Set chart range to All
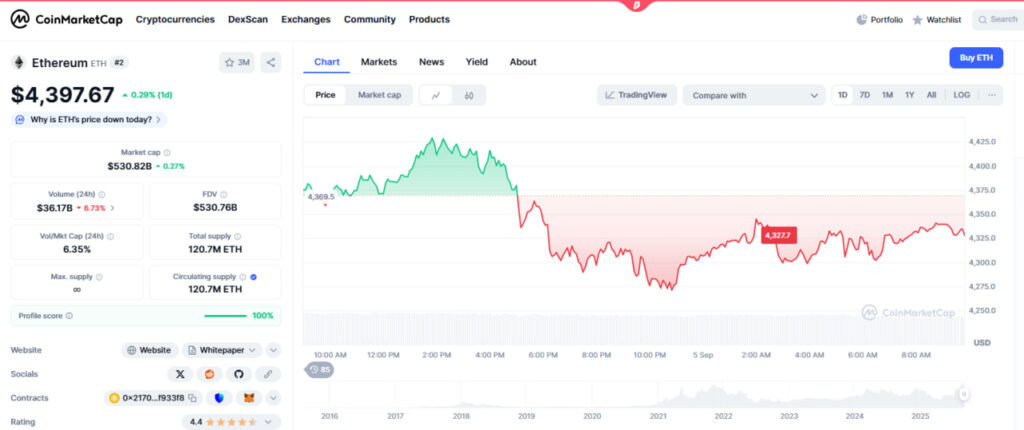1024x430 pixels. click(x=931, y=95)
